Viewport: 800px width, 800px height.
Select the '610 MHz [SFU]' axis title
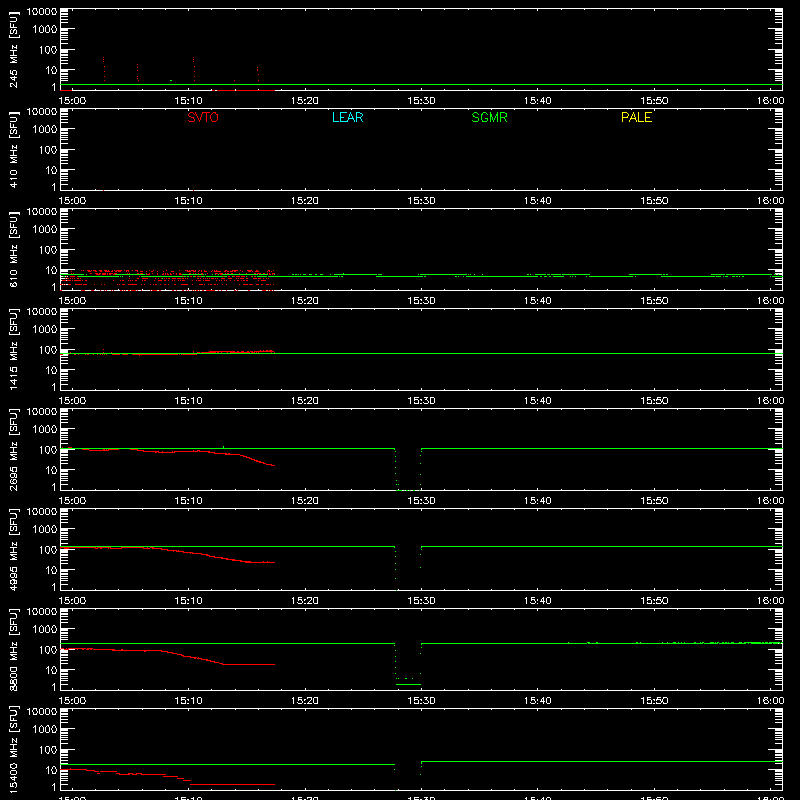click(x=13, y=249)
